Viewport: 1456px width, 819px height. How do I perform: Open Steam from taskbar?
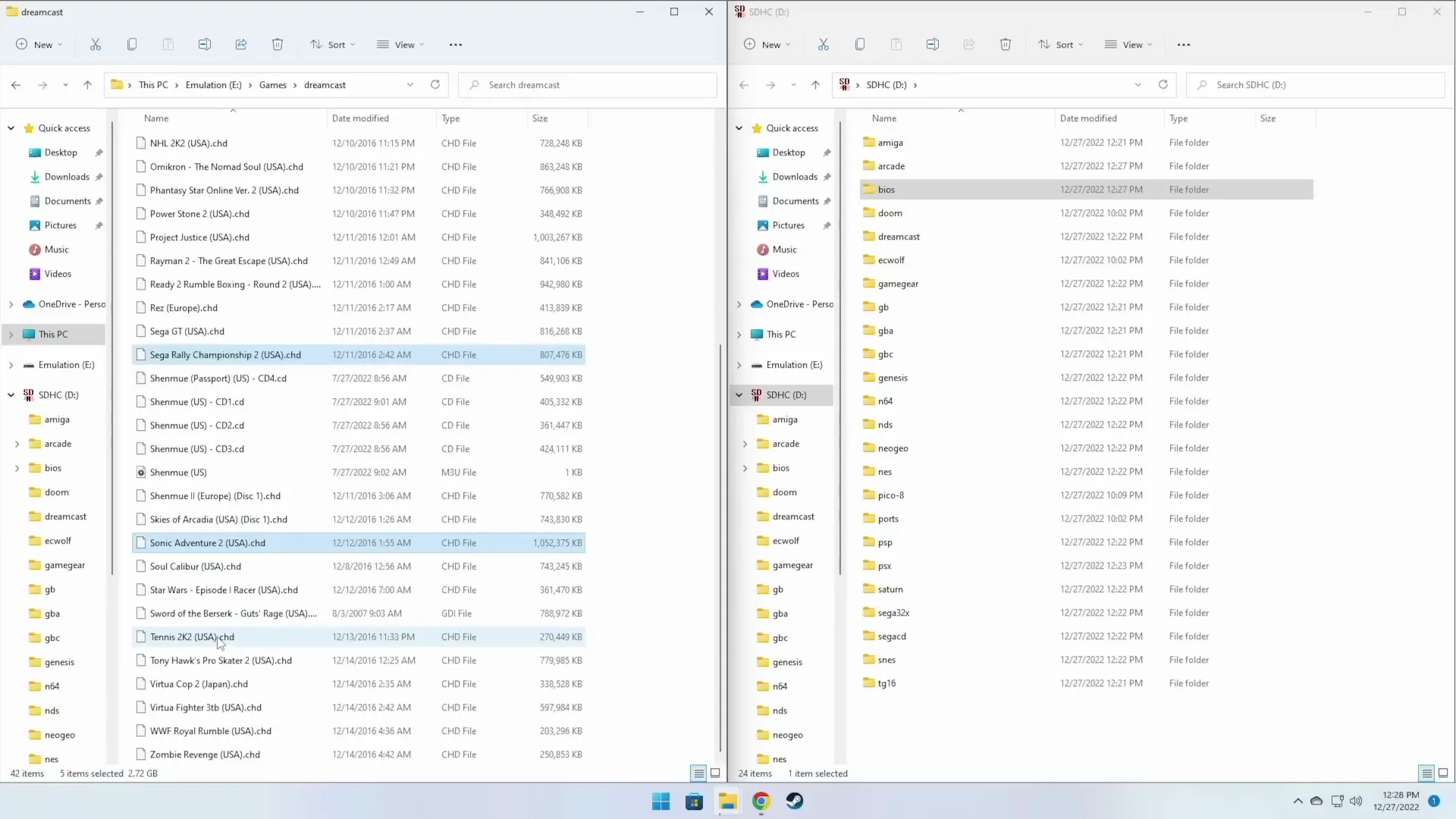pos(795,801)
